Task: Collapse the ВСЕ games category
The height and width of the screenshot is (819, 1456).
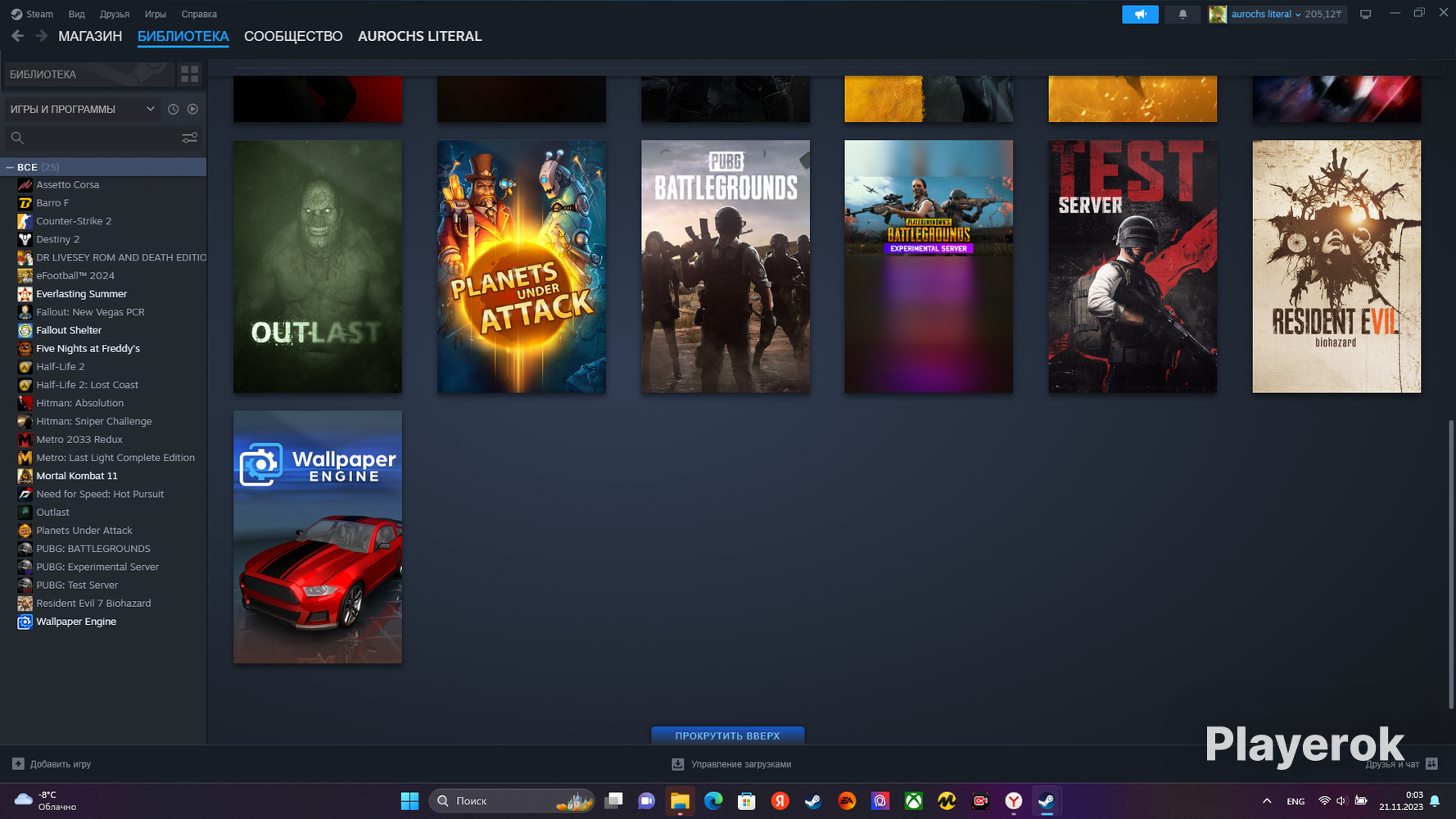Action: (10, 167)
